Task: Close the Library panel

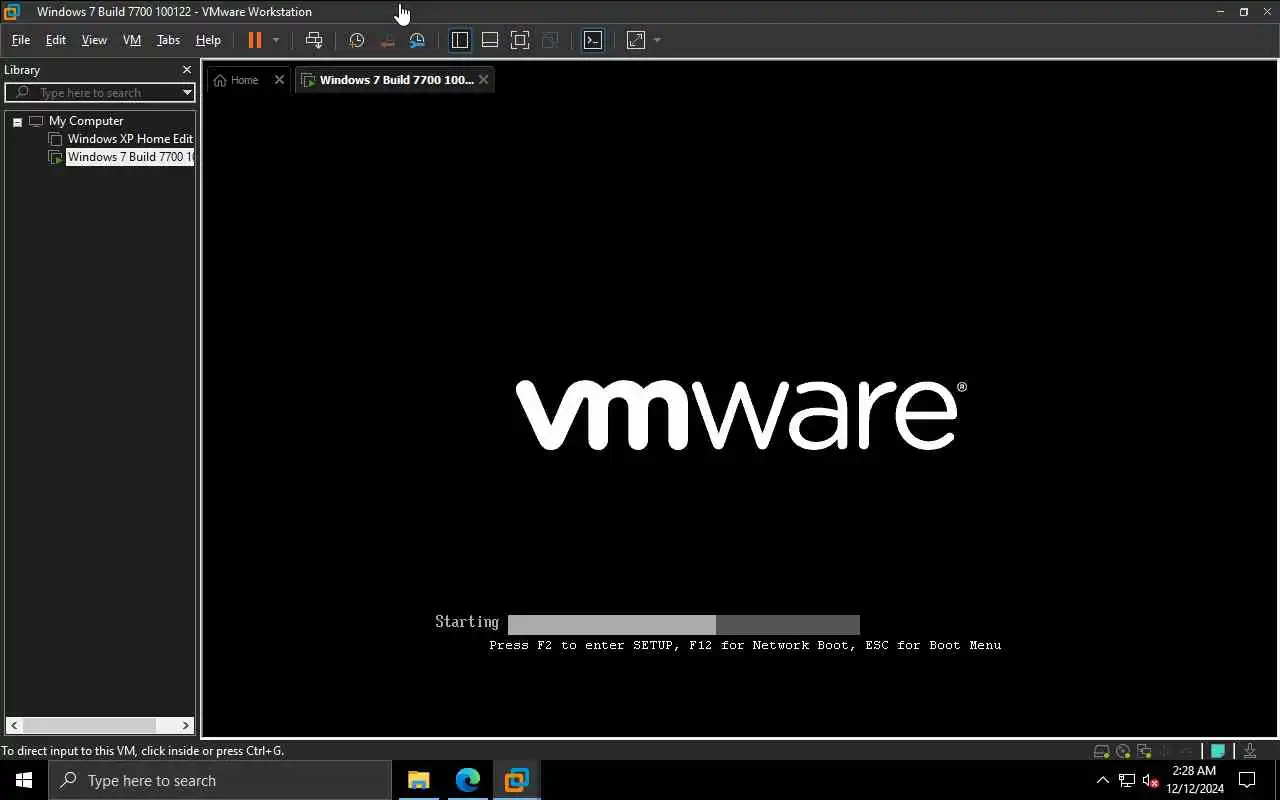Action: tap(187, 70)
